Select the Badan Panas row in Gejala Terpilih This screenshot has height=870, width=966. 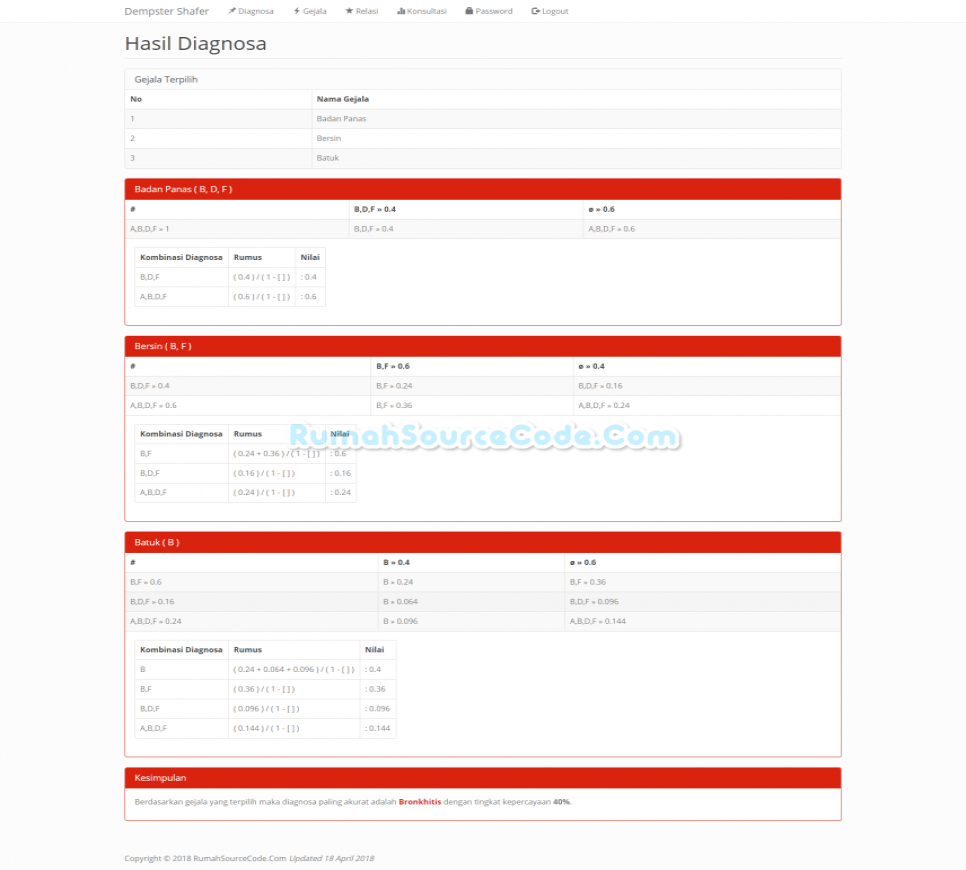click(341, 118)
